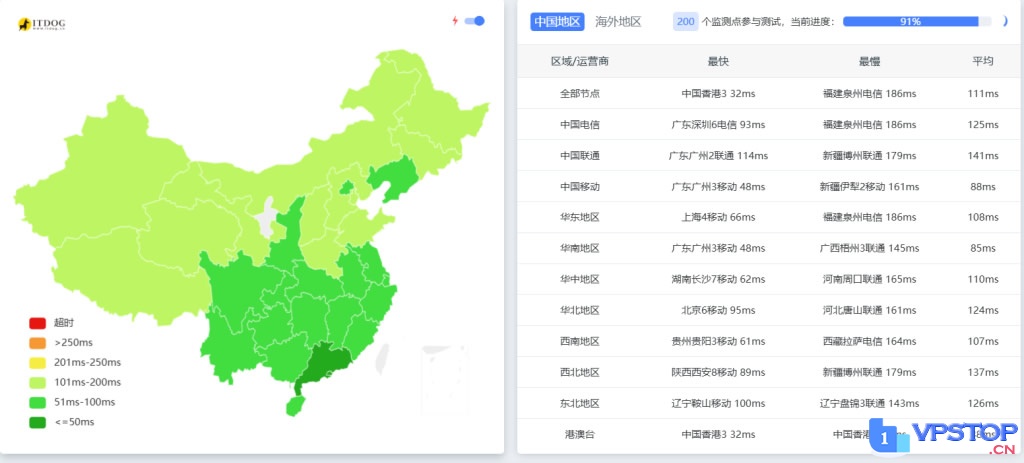Click 辽宁鞍山移动 100ms cell

tap(718, 404)
